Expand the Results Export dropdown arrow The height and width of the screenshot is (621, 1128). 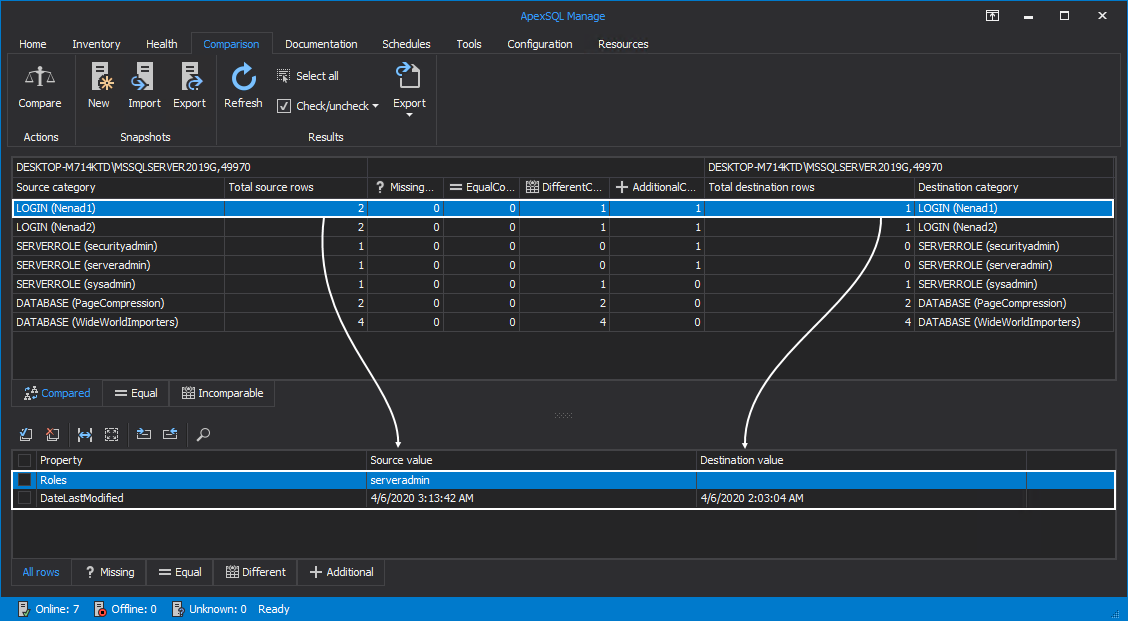pyautogui.click(x=409, y=115)
